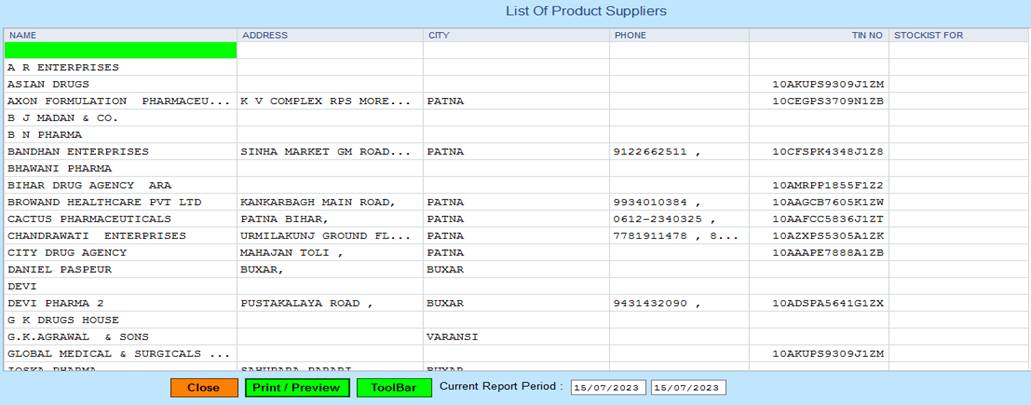Image resolution: width=1031 pixels, height=405 pixels.
Task: Edit the report period end date field
Action: (x=688, y=388)
